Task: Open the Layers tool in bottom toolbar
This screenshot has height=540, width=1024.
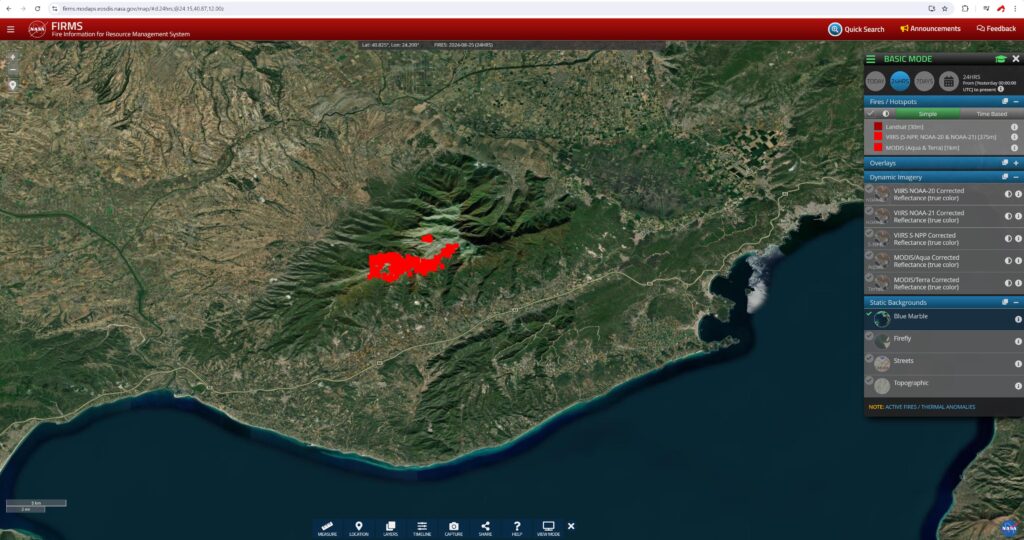Action: click(x=390, y=527)
